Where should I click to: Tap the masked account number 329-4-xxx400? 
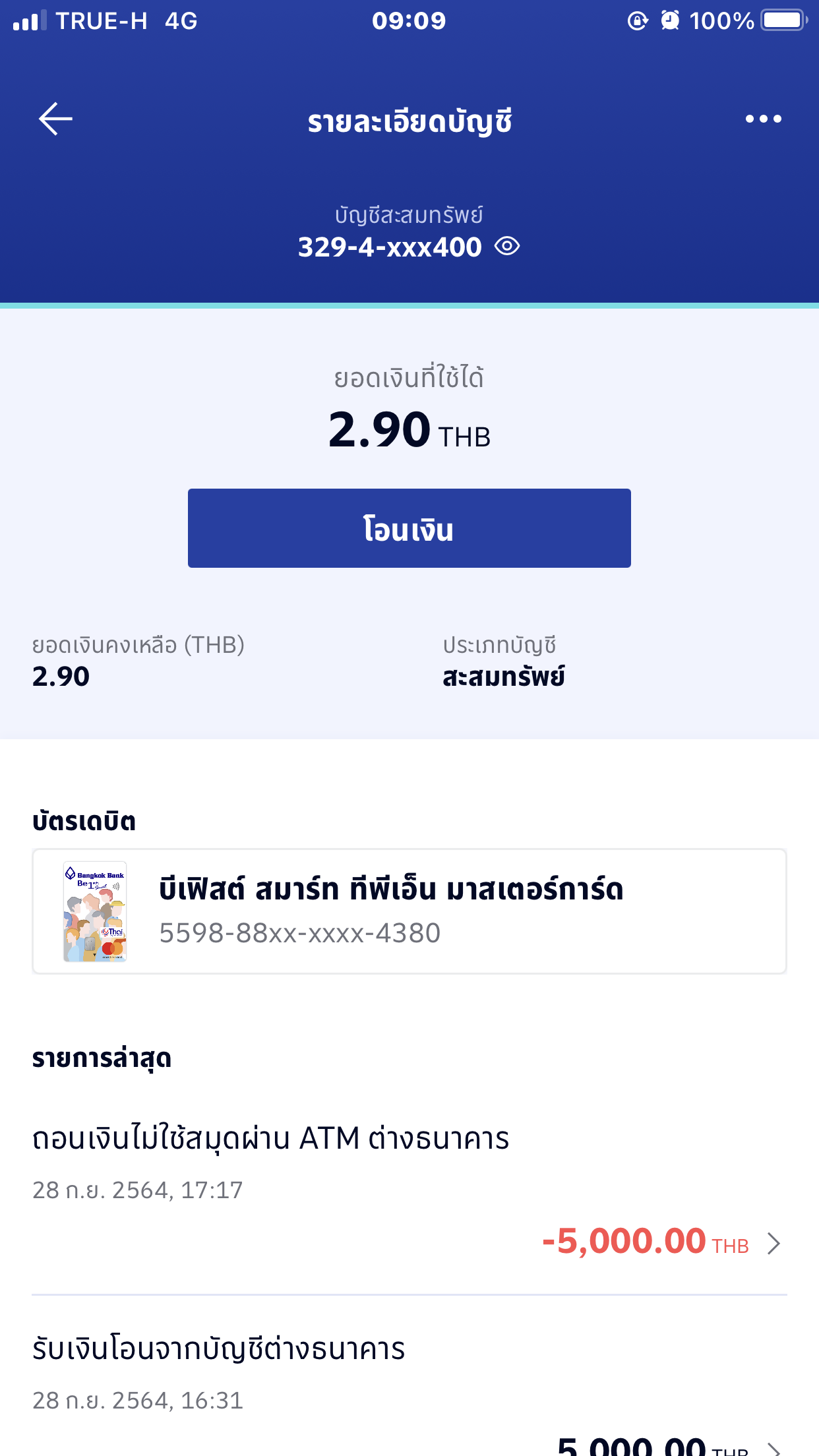coord(390,247)
